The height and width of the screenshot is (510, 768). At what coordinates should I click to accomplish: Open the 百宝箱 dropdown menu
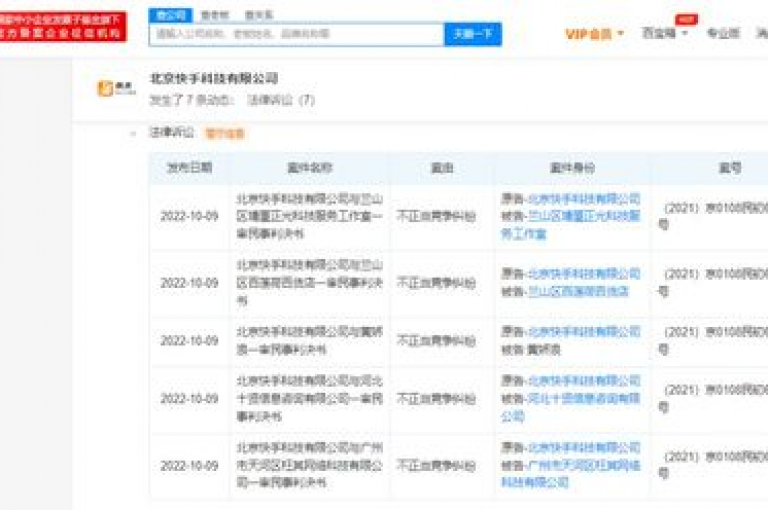(x=665, y=33)
